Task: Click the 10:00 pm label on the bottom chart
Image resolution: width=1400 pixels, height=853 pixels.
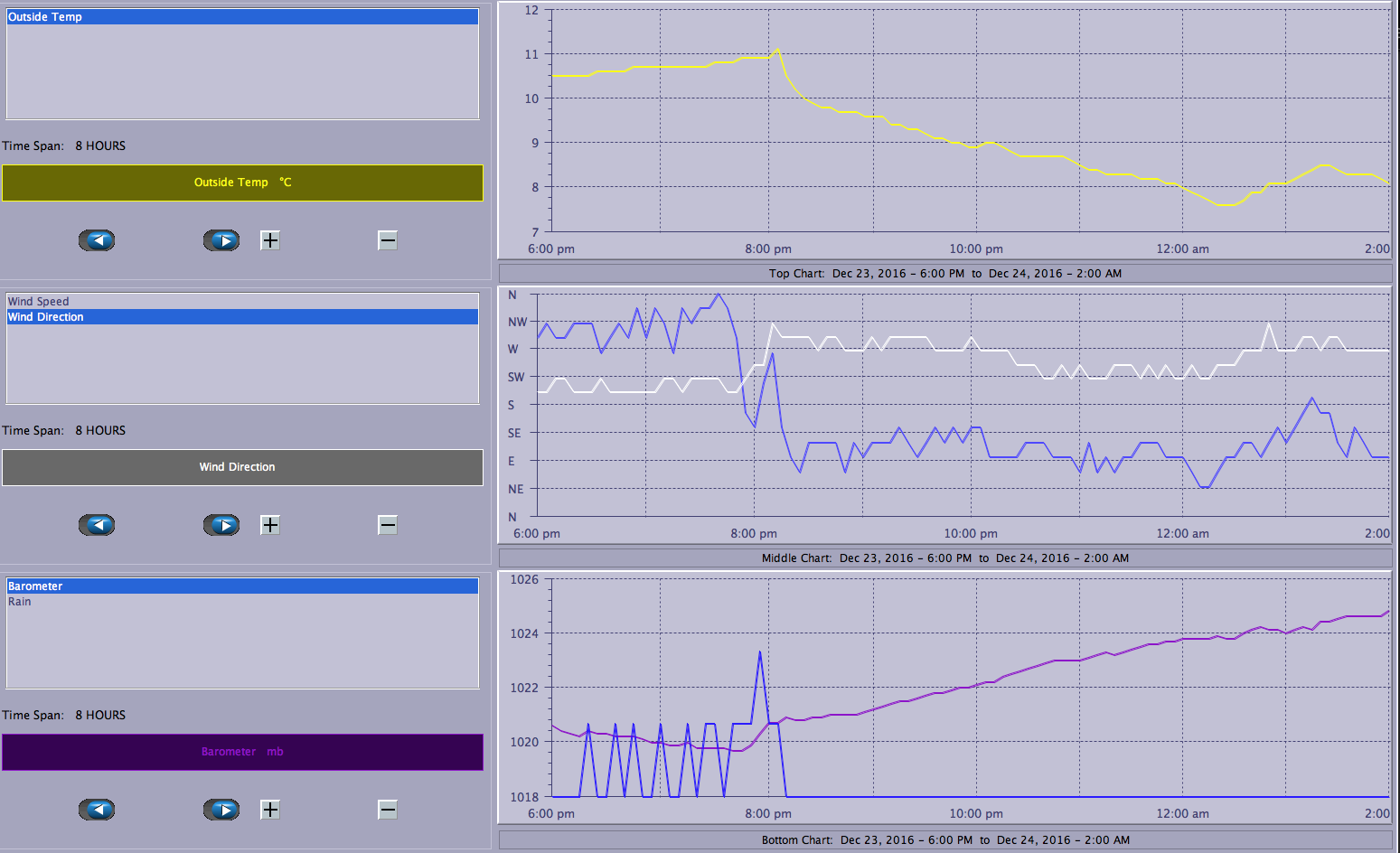Action: coord(976,814)
